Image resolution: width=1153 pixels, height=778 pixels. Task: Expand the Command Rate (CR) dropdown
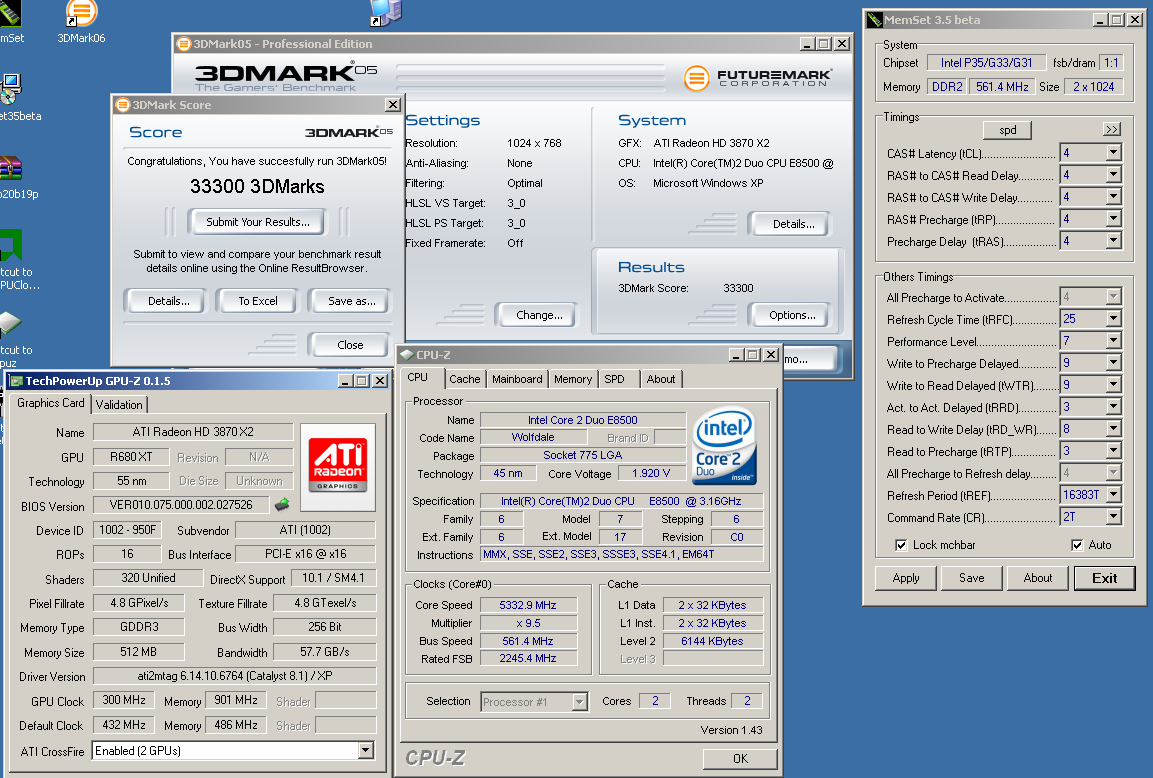click(x=1113, y=517)
